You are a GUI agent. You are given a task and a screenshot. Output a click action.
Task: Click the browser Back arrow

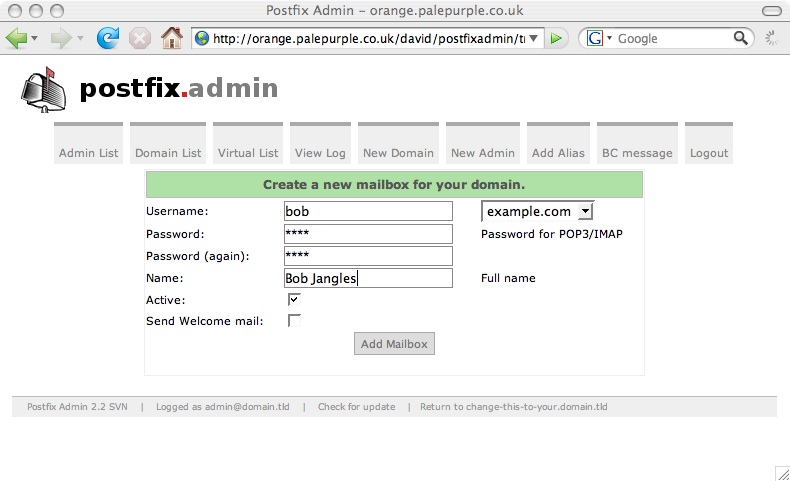tap(17, 38)
